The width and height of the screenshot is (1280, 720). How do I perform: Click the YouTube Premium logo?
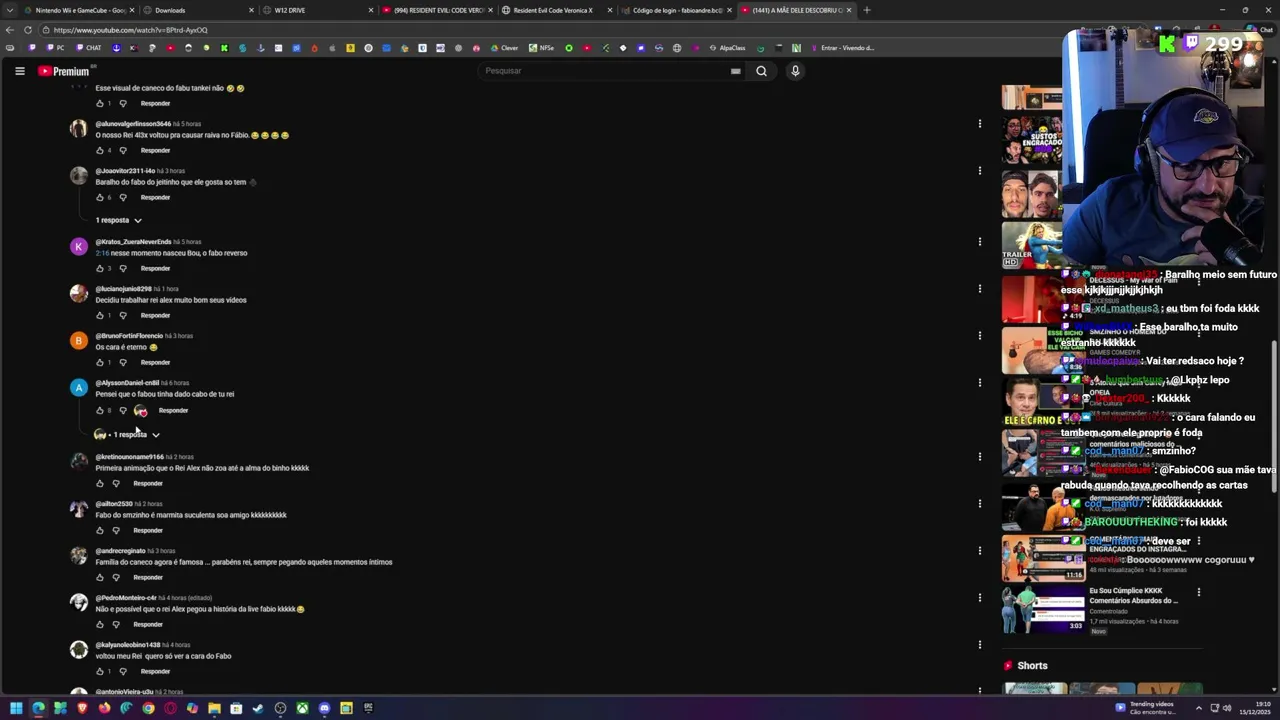[x=64, y=71]
